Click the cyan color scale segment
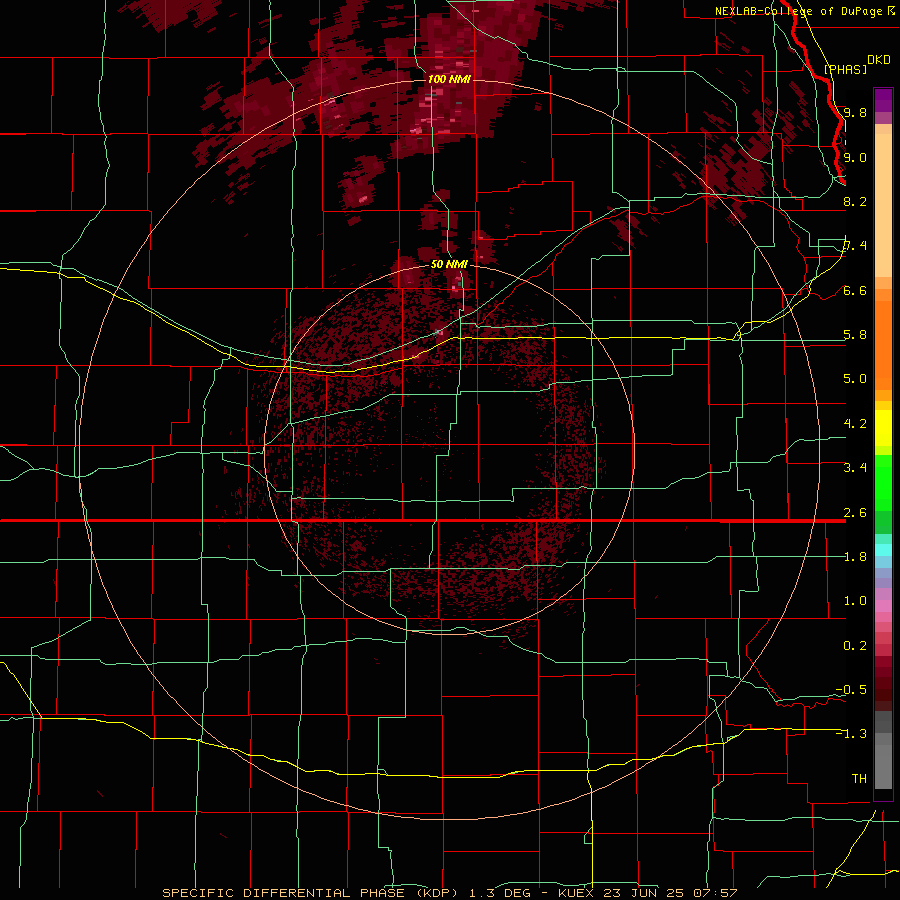The image size is (900, 900). pyautogui.click(x=883, y=550)
